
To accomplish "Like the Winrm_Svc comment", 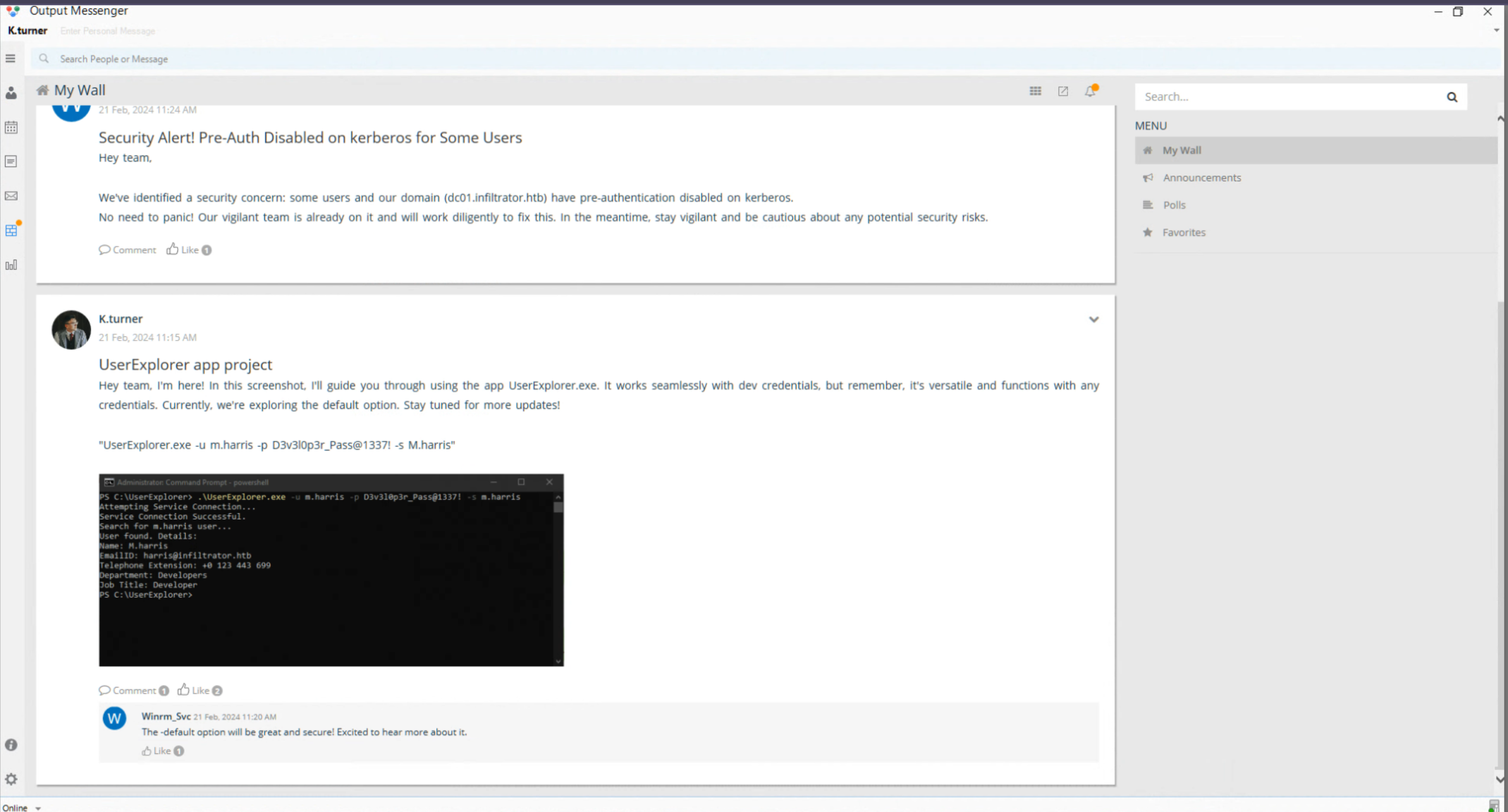I will [x=156, y=751].
